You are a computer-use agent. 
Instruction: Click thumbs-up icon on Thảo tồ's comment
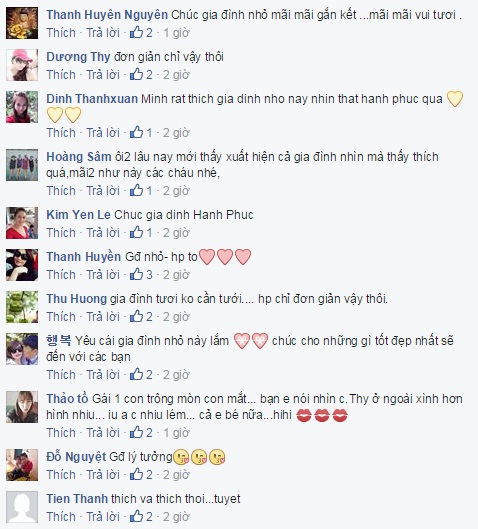pyautogui.click(x=137, y=432)
